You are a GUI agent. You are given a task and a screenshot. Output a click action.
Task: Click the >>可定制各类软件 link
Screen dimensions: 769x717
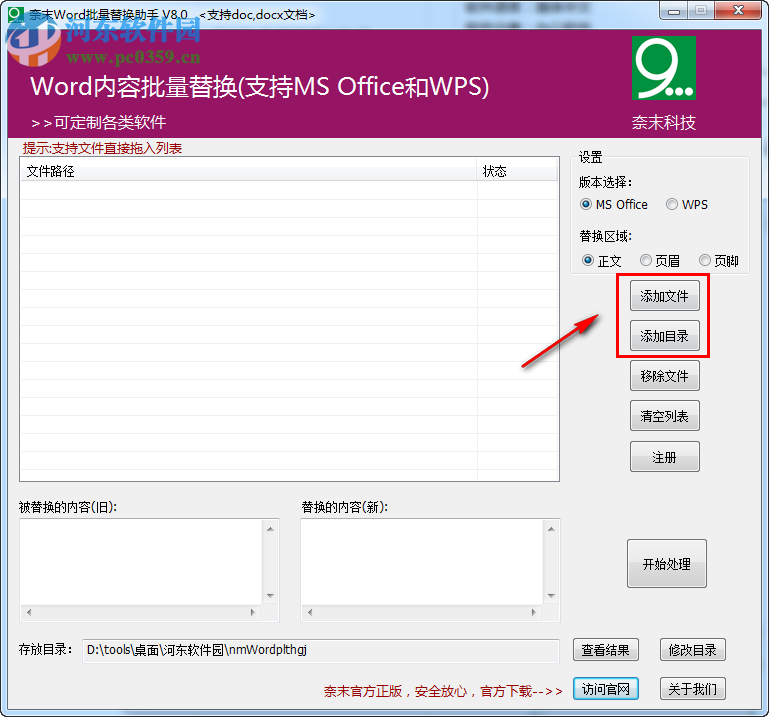pyautogui.click(x=99, y=122)
